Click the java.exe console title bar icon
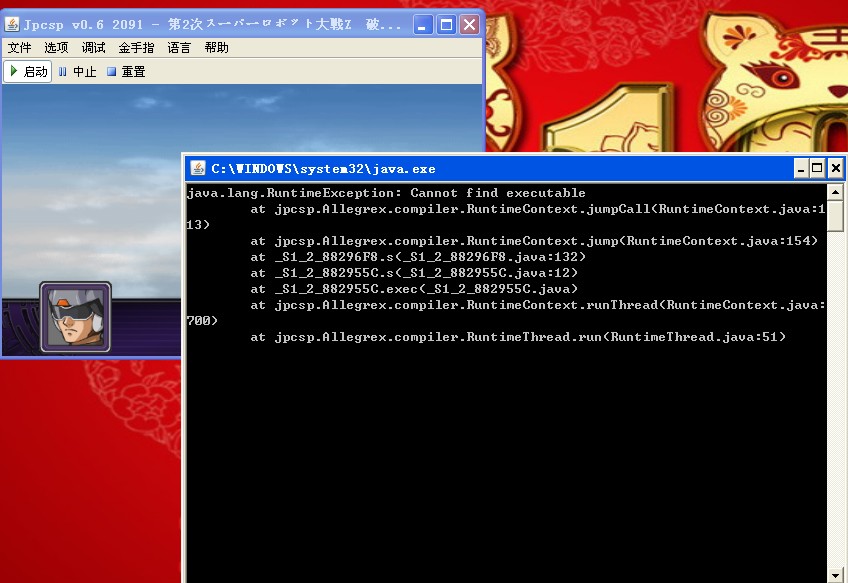The height and width of the screenshot is (583, 848). pyautogui.click(x=198, y=169)
